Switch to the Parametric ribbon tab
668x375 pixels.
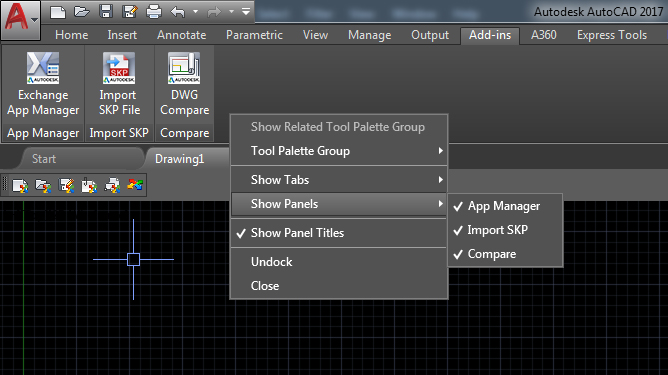coord(254,35)
